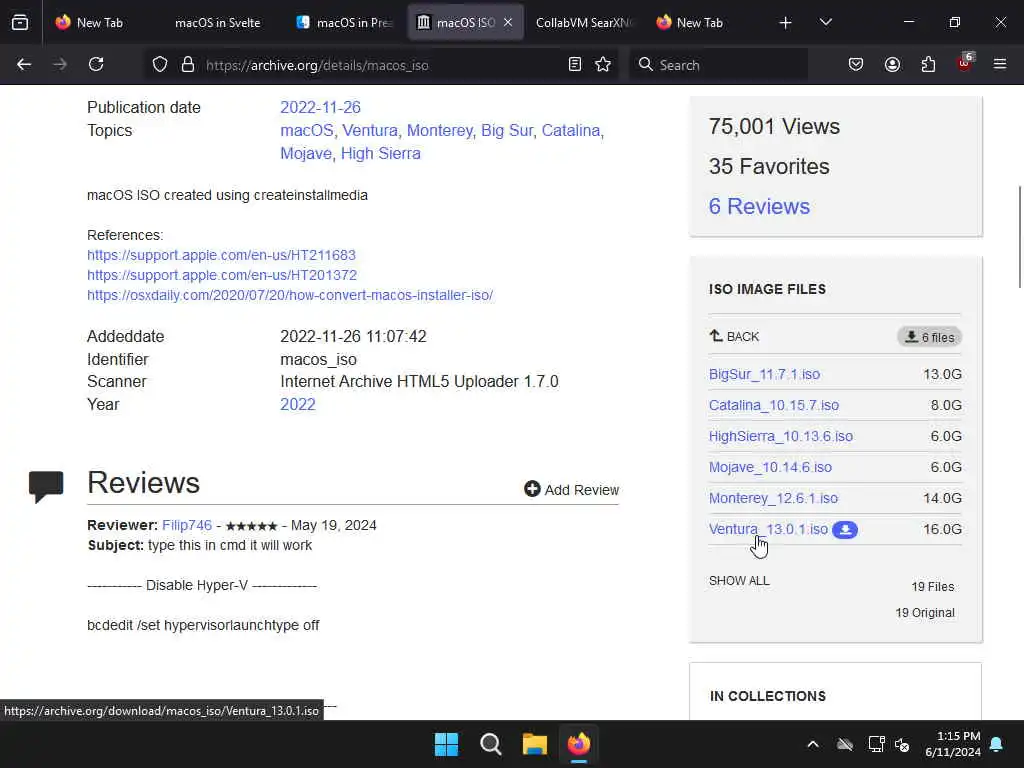
Task: Download HighSierra_10.13.6.iso
Action: pos(781,436)
